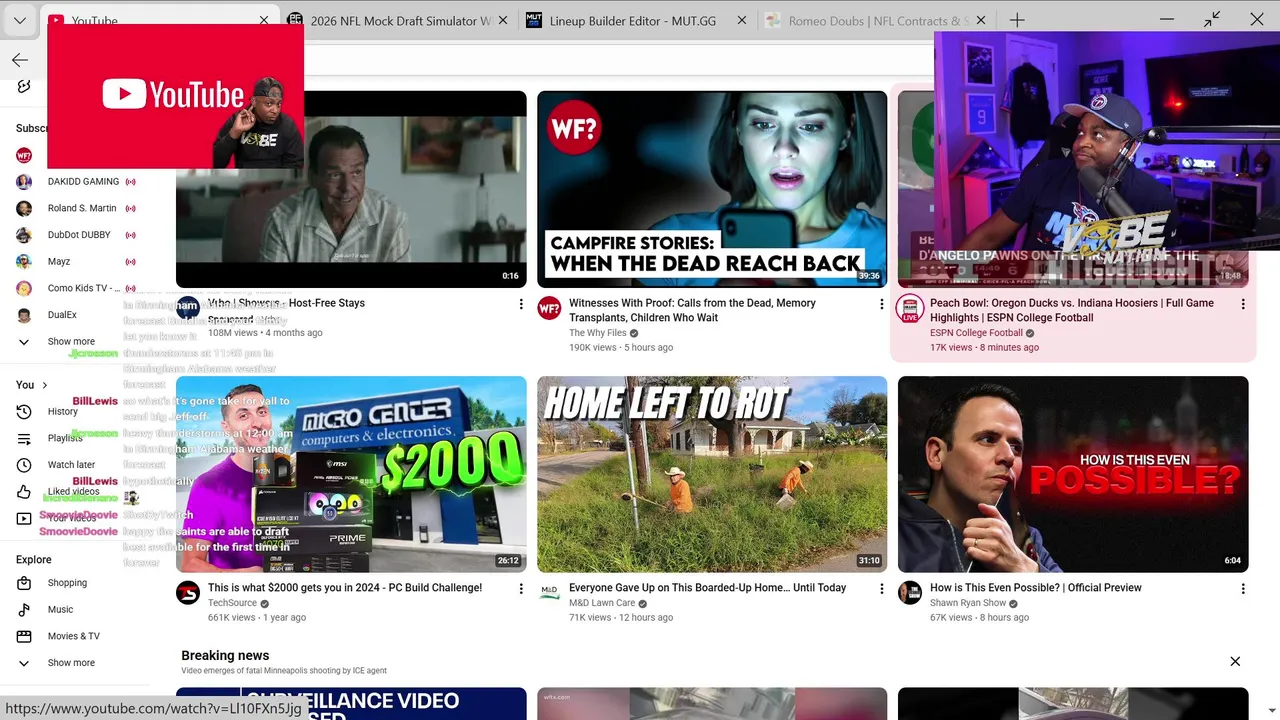This screenshot has height=720, width=1280.
Task: Visit Shawn Ryan Show channel link
Action: pos(968,603)
